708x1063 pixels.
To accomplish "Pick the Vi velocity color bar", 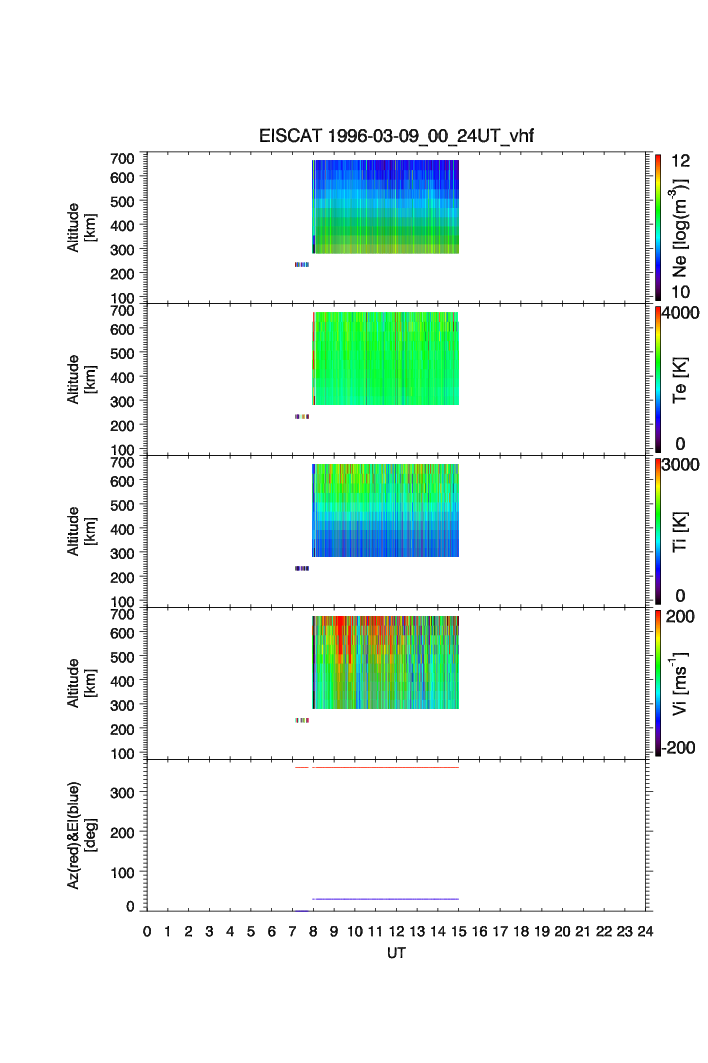I will point(657,682).
